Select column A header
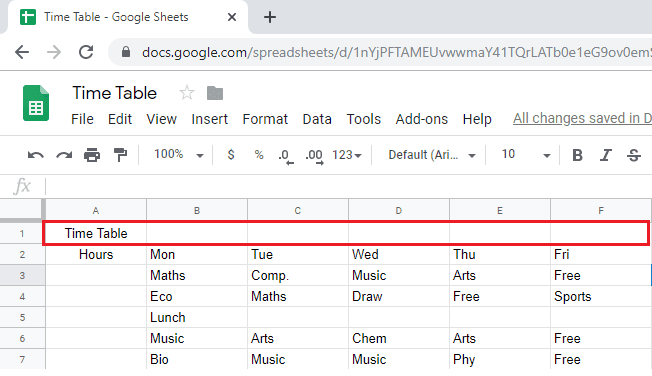The height and width of the screenshot is (376, 652). click(x=96, y=210)
